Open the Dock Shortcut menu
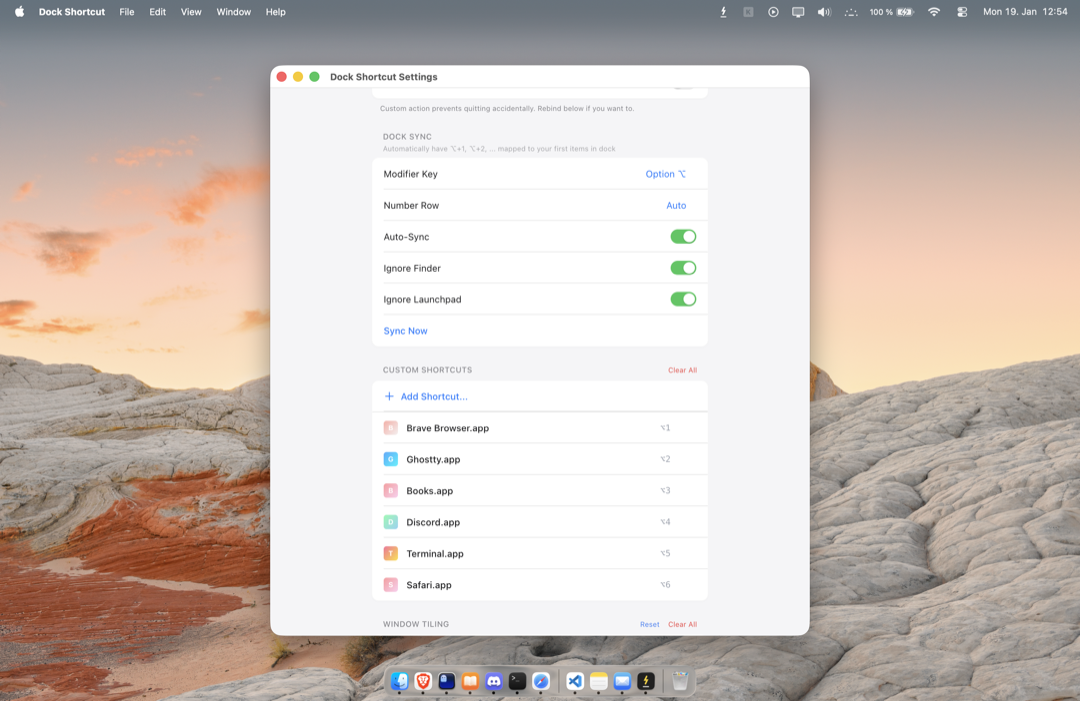The width and height of the screenshot is (1080, 701). tap(71, 12)
